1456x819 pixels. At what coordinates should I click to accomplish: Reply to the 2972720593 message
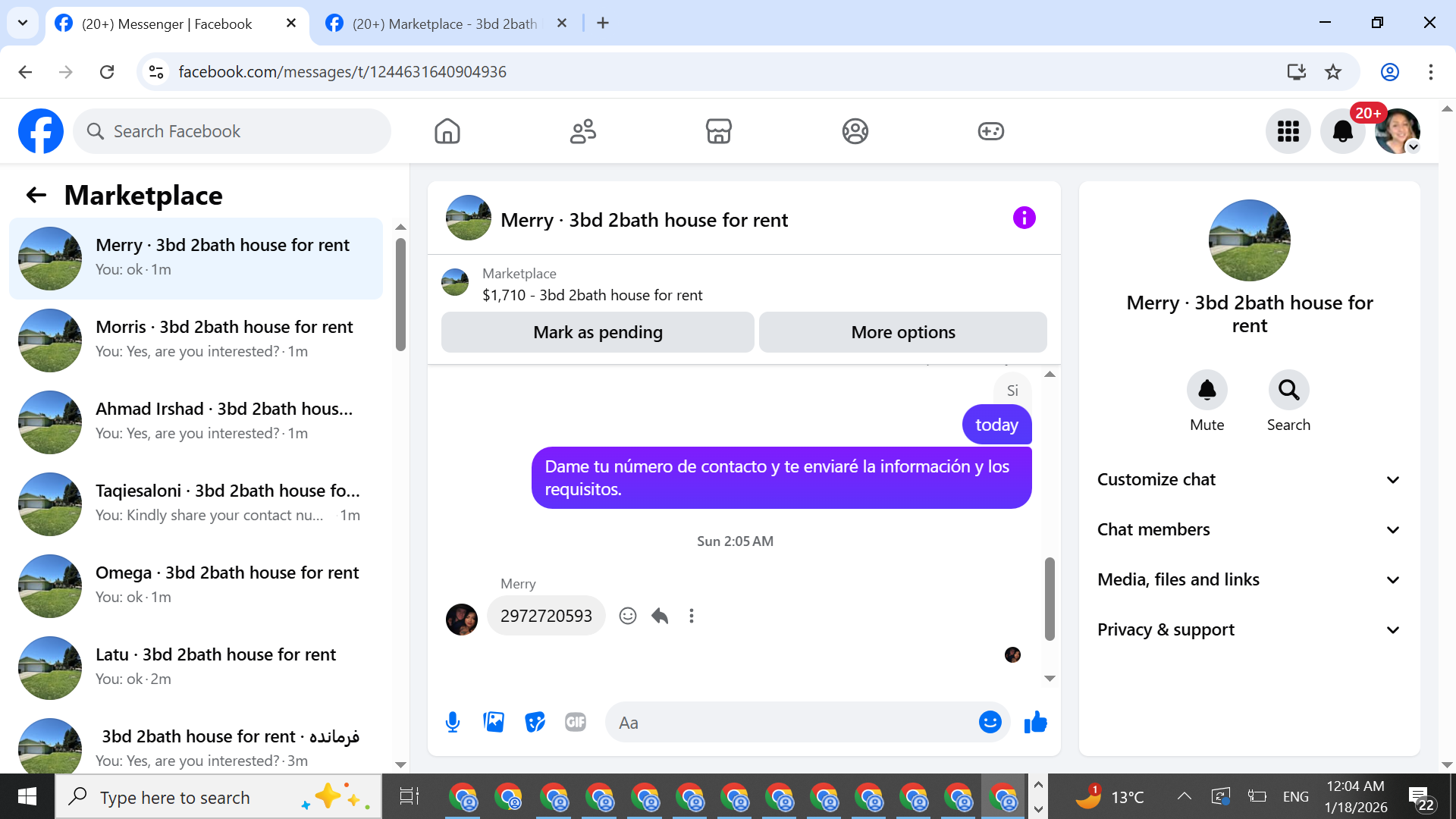tap(660, 616)
